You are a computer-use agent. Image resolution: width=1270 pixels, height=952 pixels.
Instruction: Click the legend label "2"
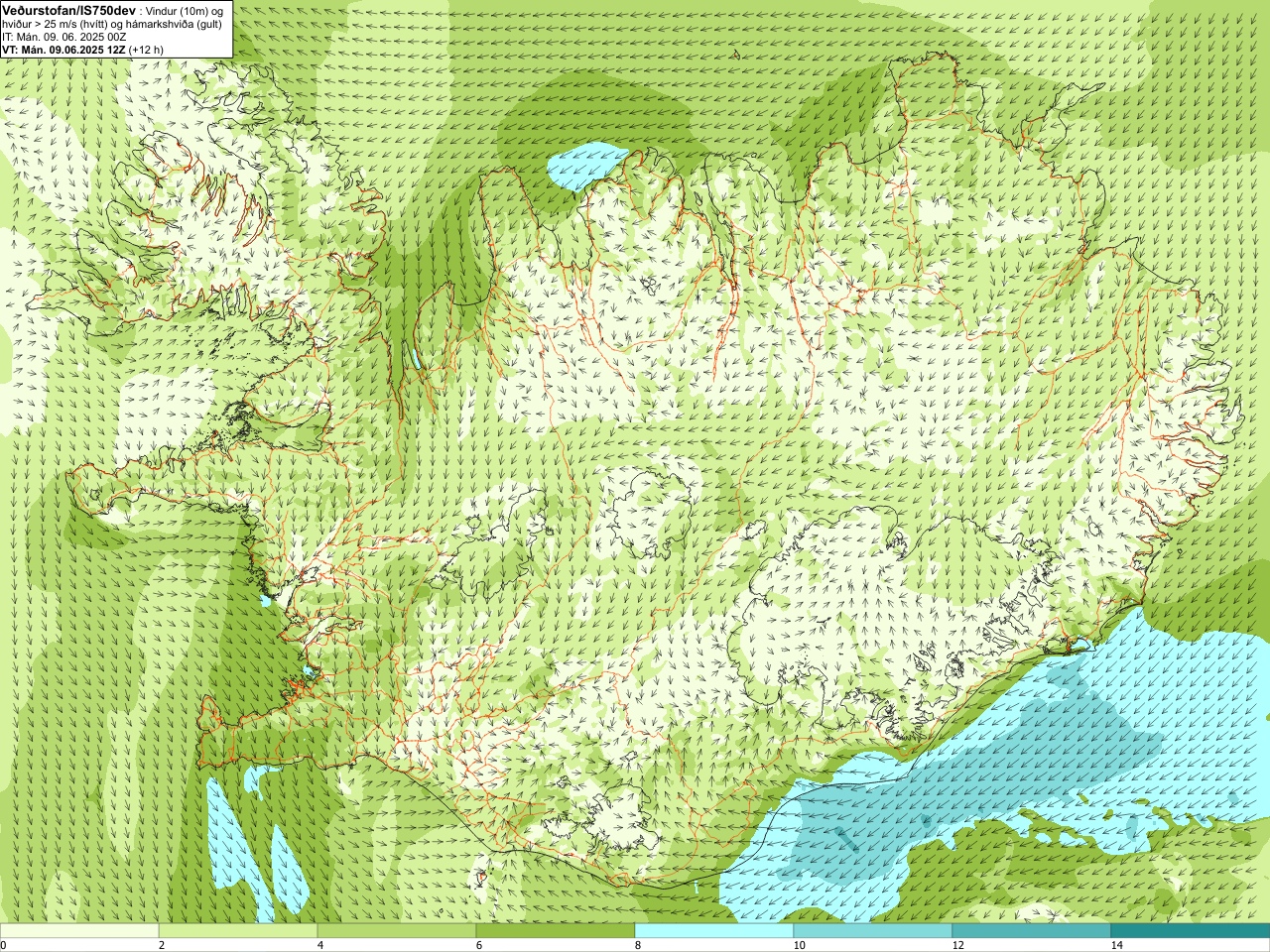[162, 945]
